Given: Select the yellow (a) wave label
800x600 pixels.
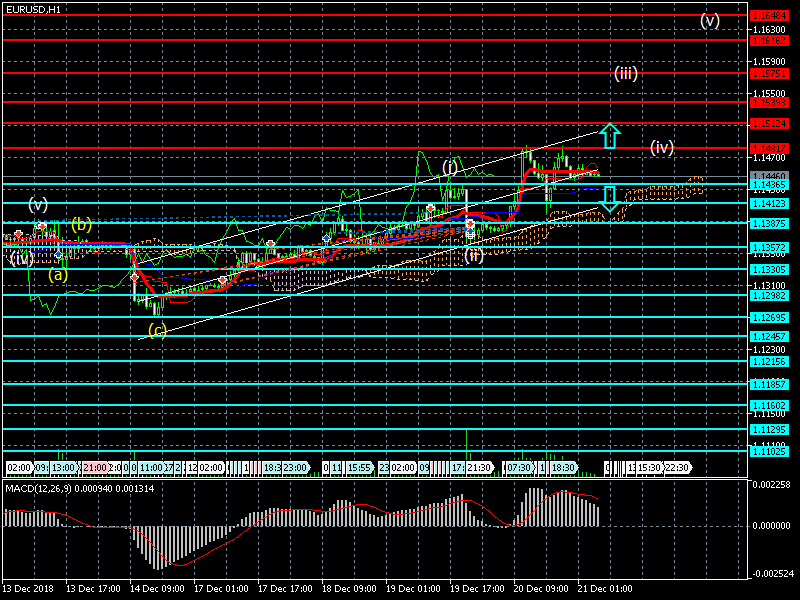Looking at the screenshot, I should pos(58,274).
